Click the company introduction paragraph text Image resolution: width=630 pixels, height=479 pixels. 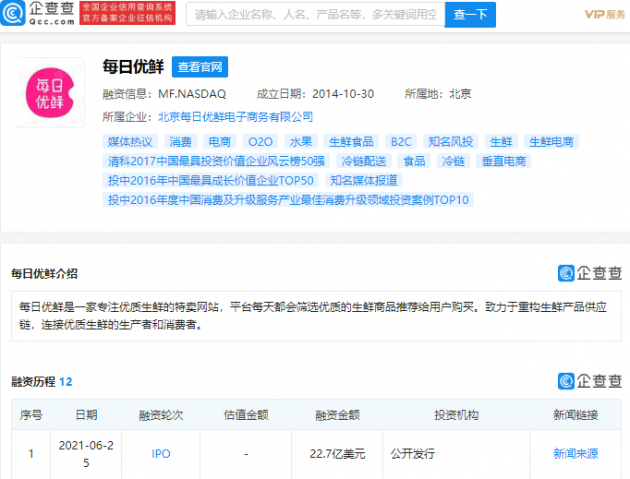[x=313, y=316]
